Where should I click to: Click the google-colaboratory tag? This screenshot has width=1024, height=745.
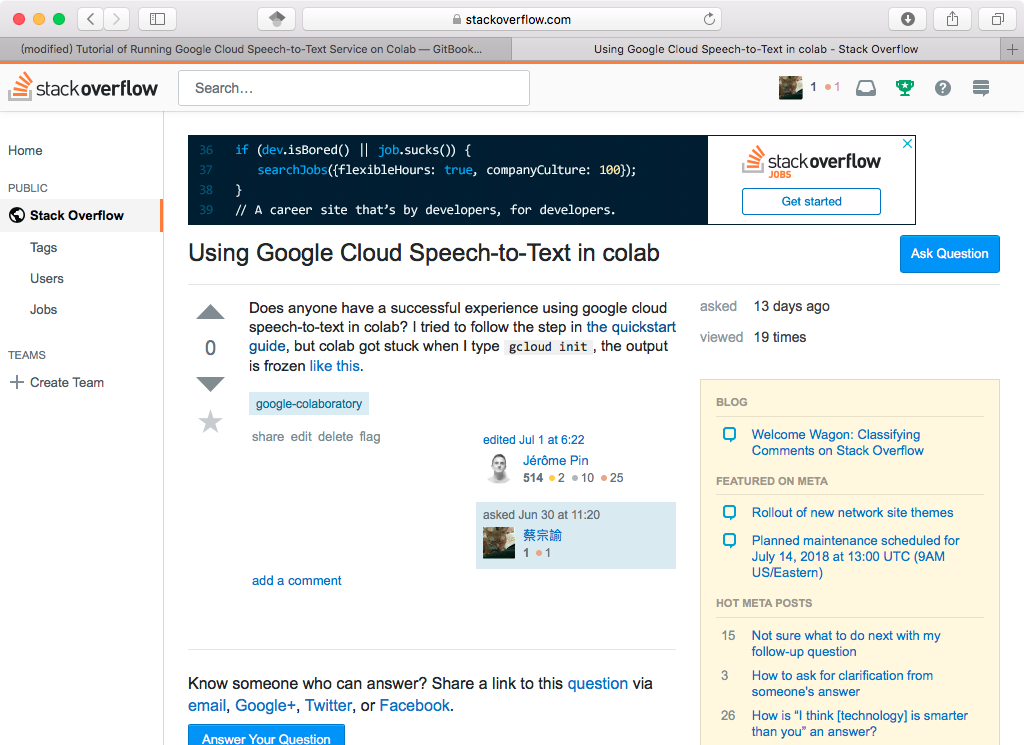[309, 404]
